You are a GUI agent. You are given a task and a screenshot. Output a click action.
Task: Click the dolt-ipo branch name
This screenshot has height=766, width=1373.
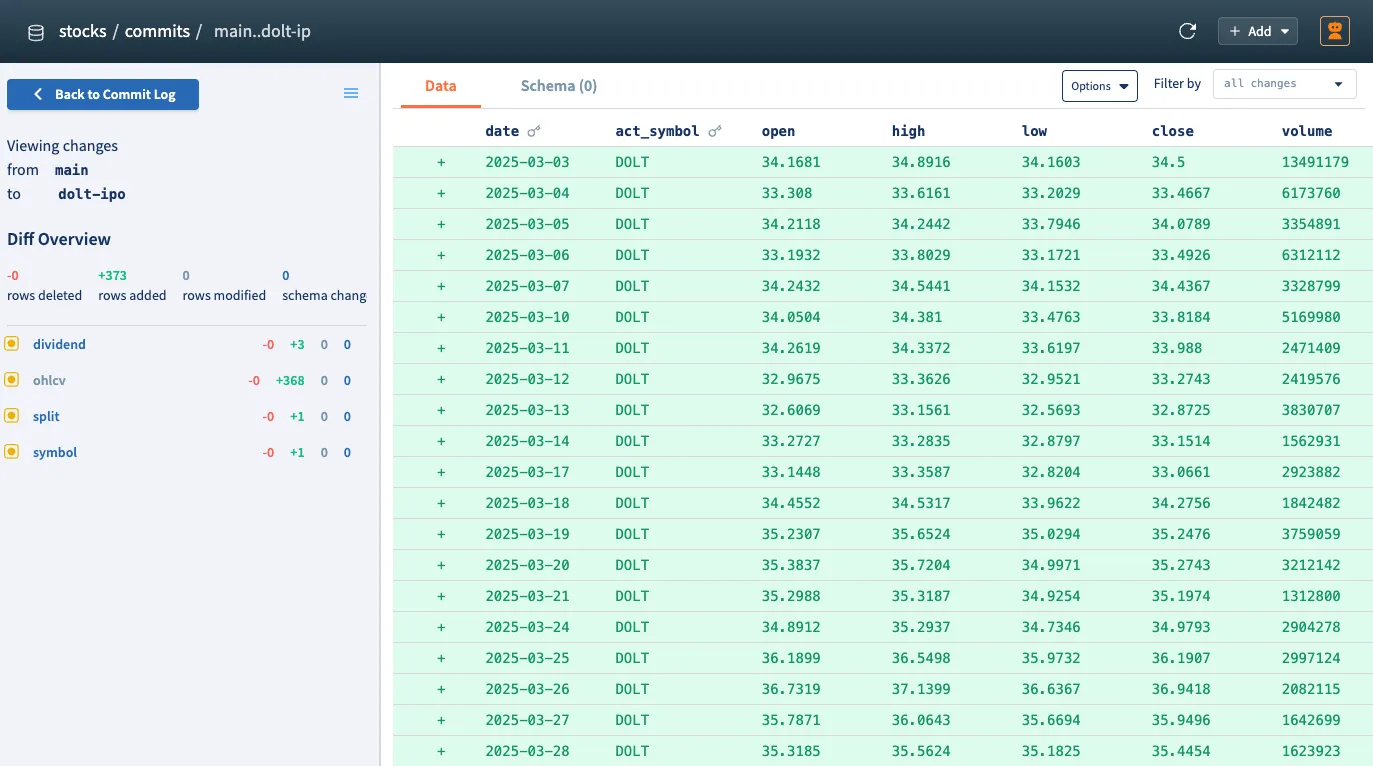click(92, 194)
